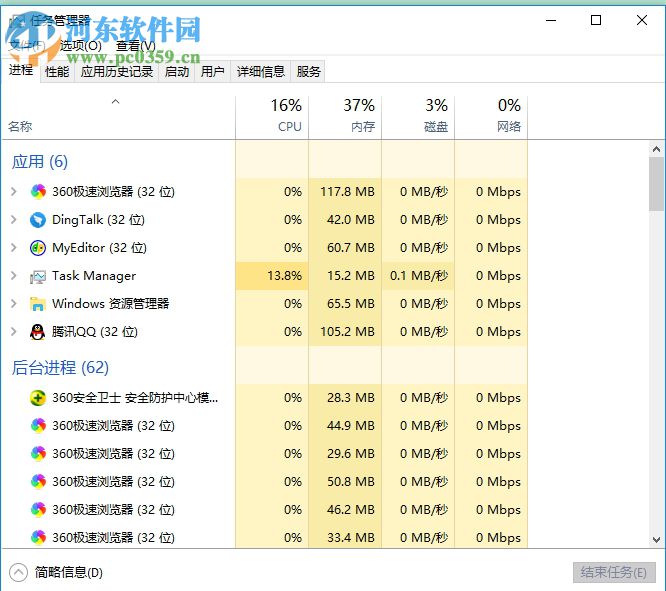The width and height of the screenshot is (666, 591).
Task: Select the 117.8 MB memory cell
Action: click(345, 192)
